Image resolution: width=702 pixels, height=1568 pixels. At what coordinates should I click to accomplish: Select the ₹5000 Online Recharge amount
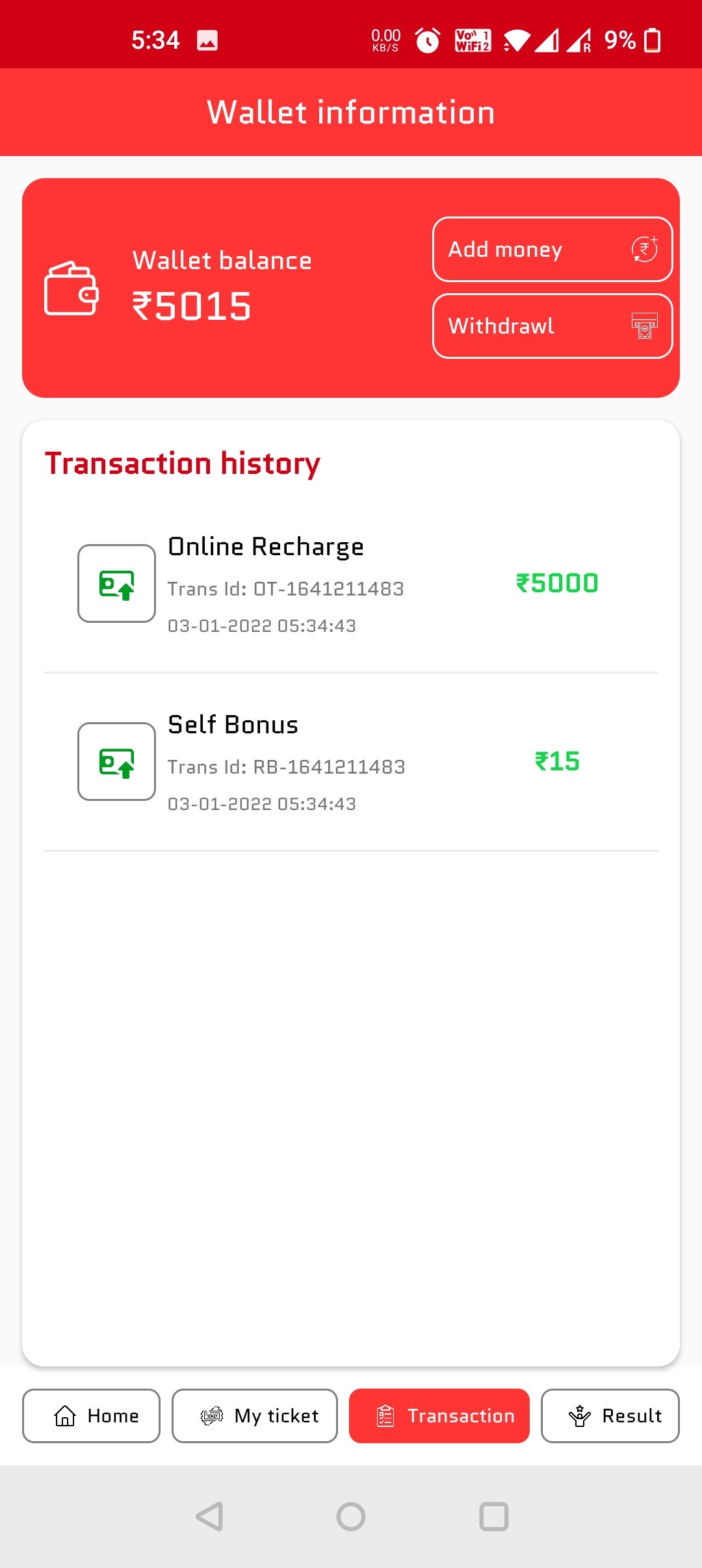[x=557, y=583]
